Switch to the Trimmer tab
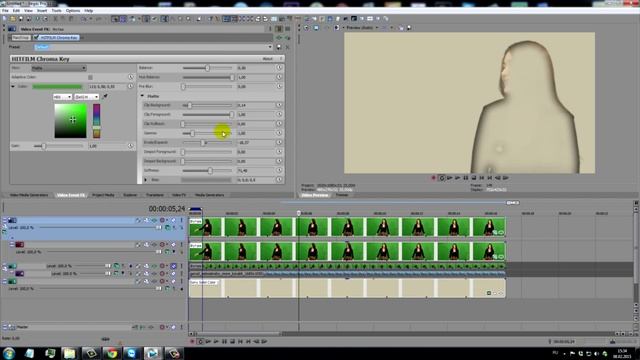The image size is (640, 360). tap(342, 195)
